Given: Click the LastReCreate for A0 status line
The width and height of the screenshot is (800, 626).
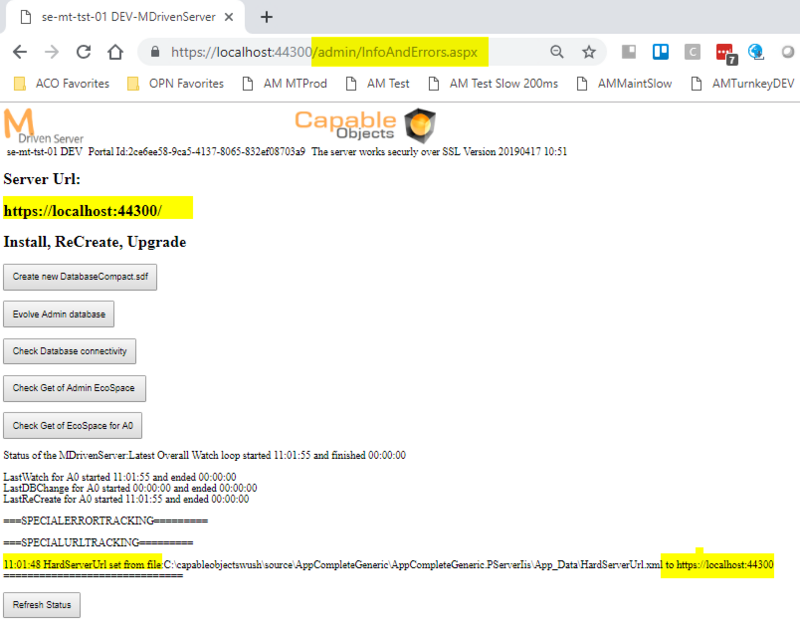Looking at the screenshot, I should tap(126, 499).
